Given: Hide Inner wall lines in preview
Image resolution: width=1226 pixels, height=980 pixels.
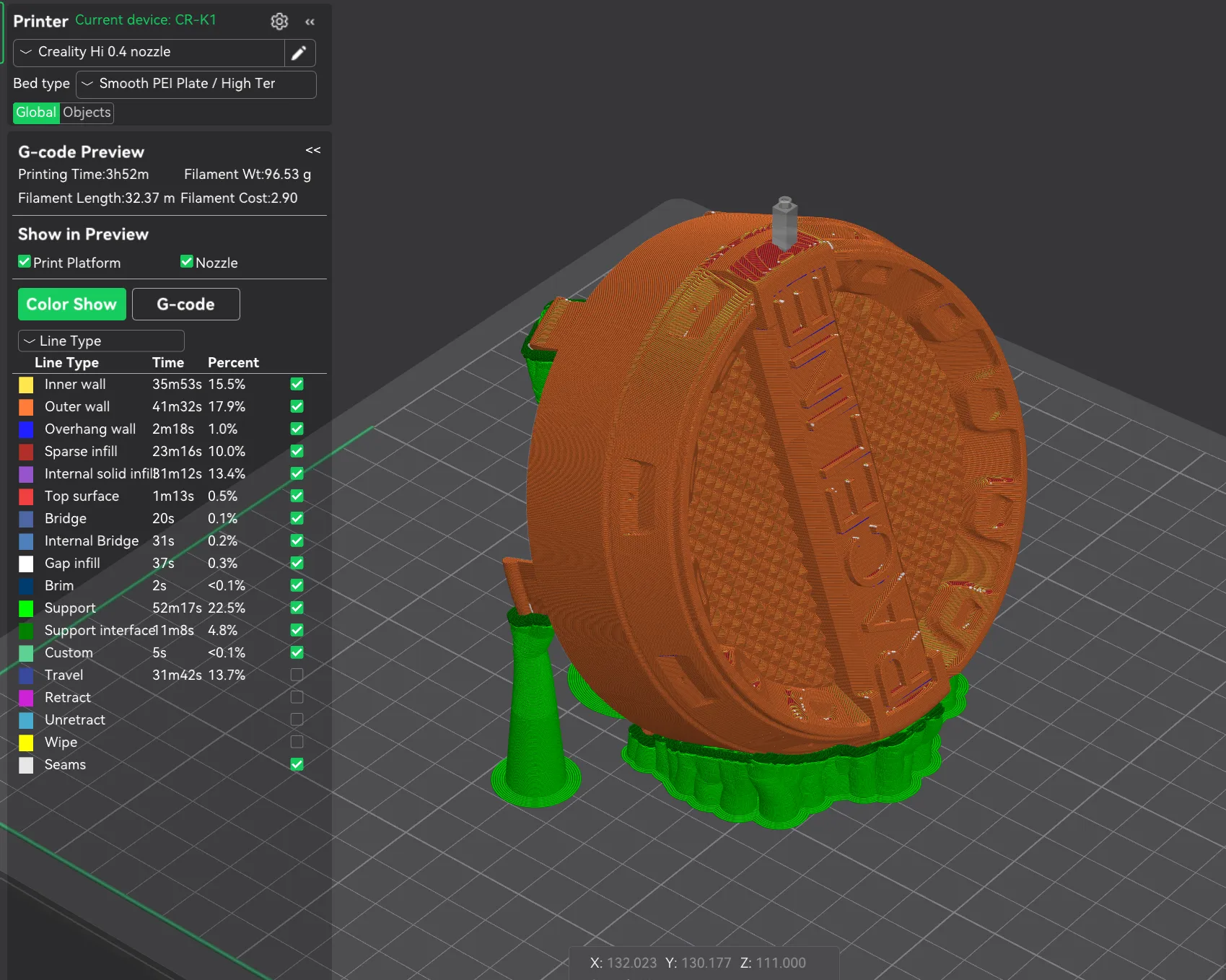Looking at the screenshot, I should [x=297, y=384].
